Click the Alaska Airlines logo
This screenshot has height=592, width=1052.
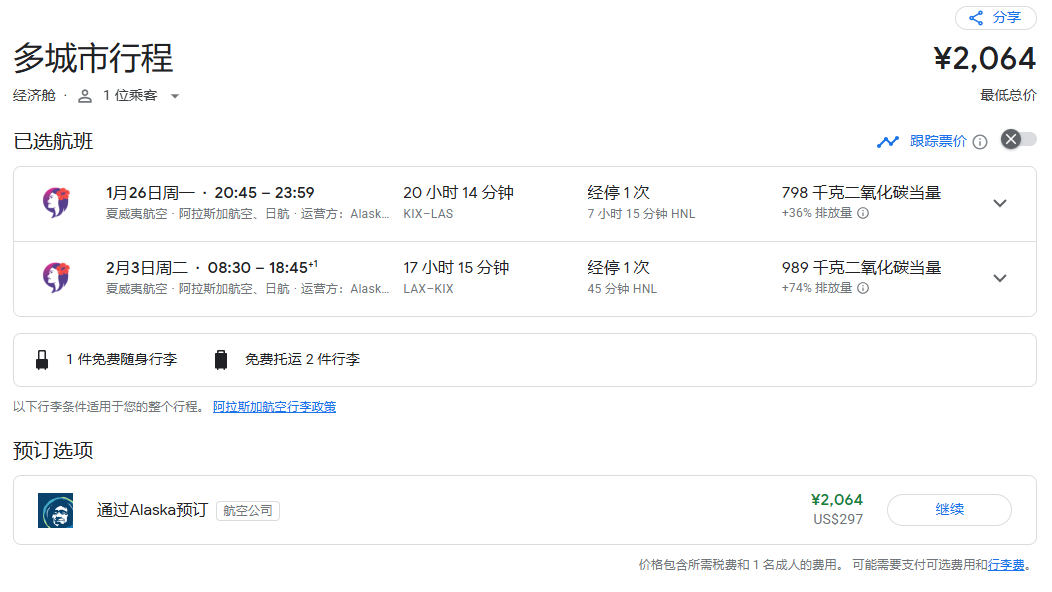(x=56, y=511)
